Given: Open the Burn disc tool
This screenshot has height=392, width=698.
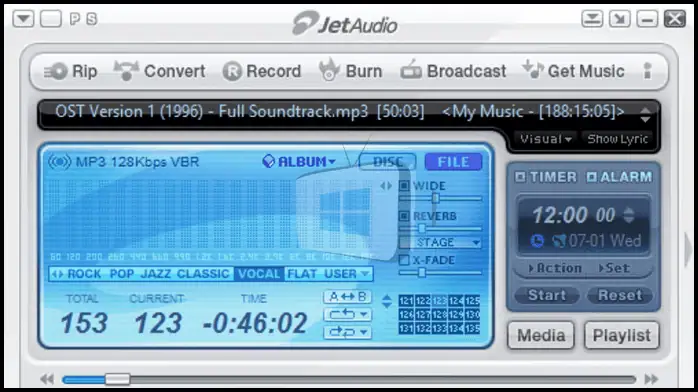Looking at the screenshot, I should (x=351, y=71).
